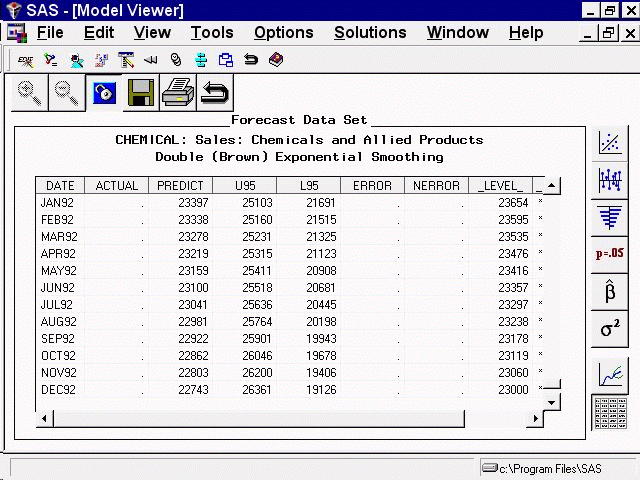Screen dimensions: 640x480
Task: Open the Options menu
Action: pos(283,33)
